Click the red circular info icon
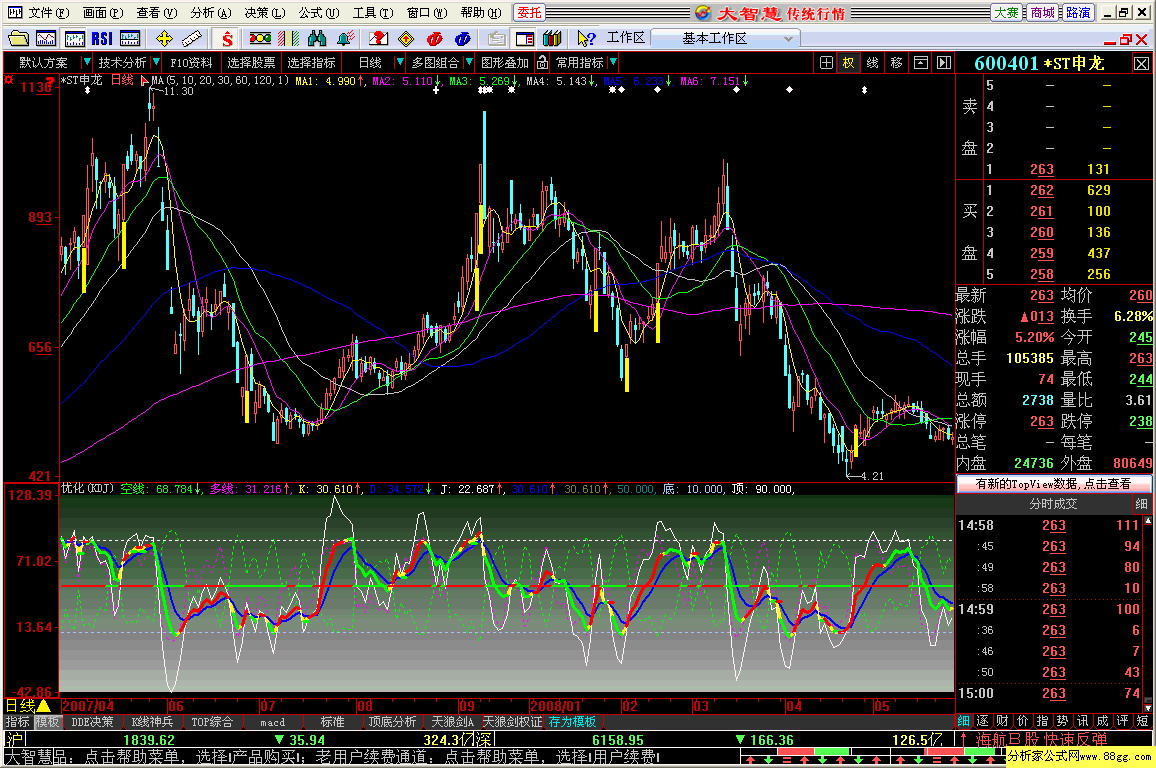This screenshot has height=768, width=1156. (x=435, y=38)
